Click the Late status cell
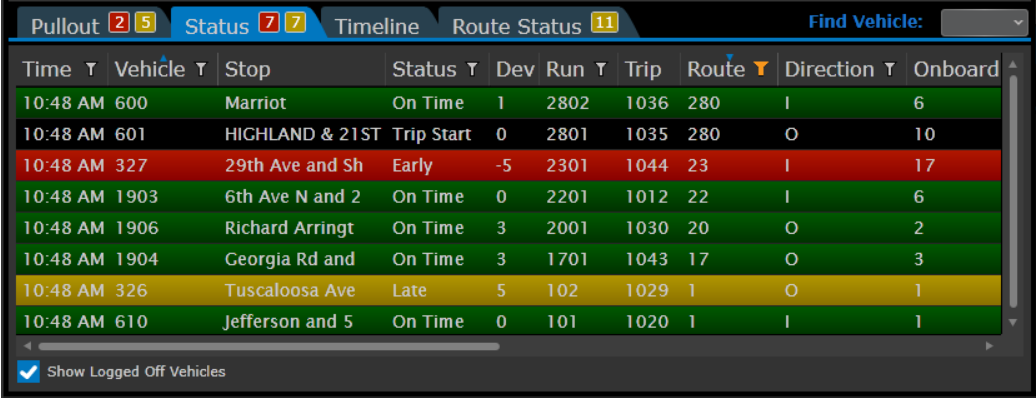 tap(409, 290)
